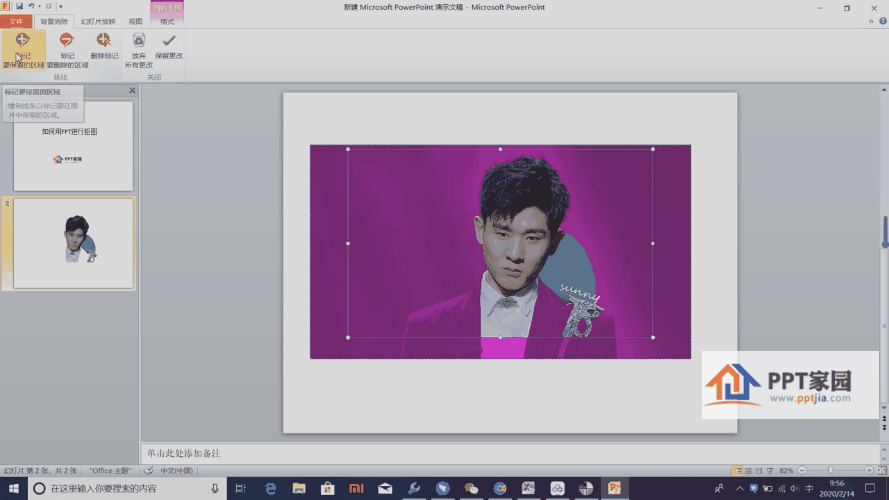Open the File tab
The height and width of the screenshot is (500, 889).
tap(16, 22)
